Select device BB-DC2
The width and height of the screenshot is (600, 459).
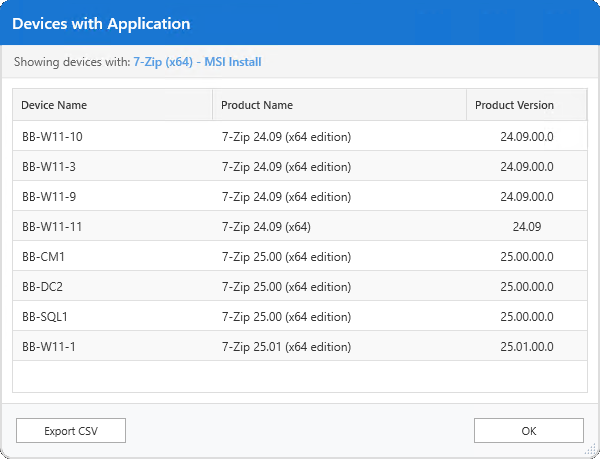[x=42, y=287]
